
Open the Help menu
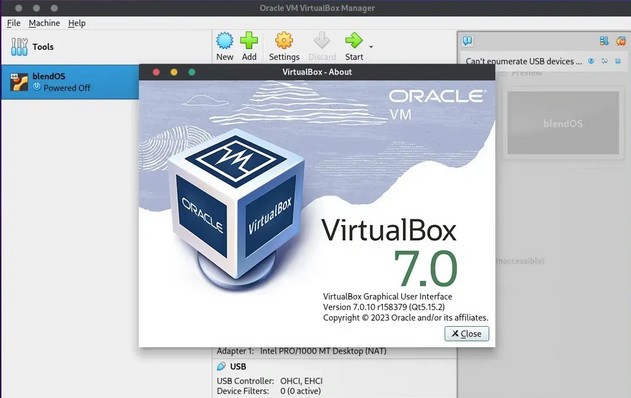[76, 23]
